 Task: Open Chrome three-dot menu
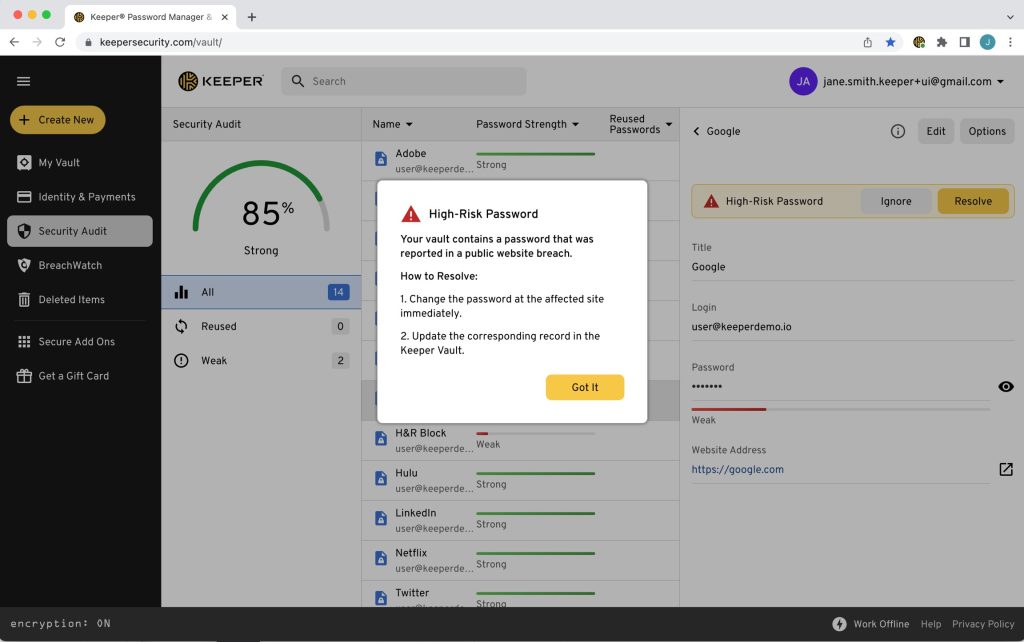point(1010,42)
